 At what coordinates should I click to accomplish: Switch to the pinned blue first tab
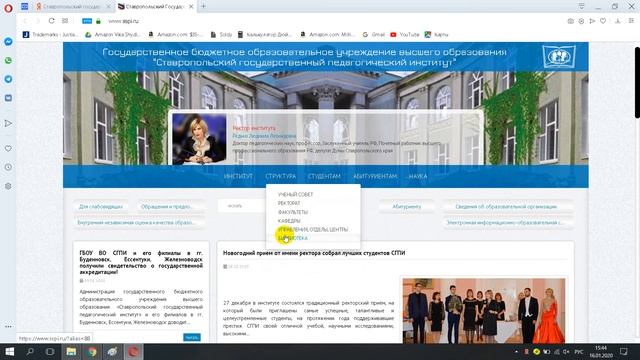(x=24, y=6)
